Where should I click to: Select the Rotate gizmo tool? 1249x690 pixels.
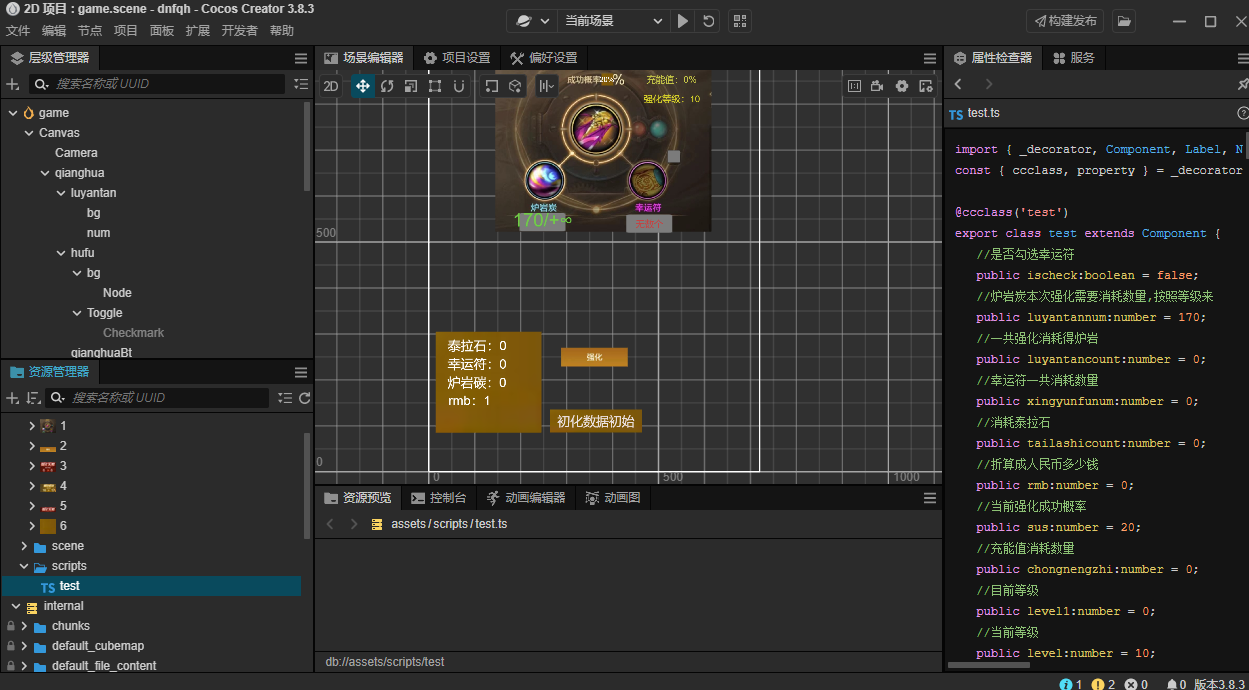(x=387, y=86)
